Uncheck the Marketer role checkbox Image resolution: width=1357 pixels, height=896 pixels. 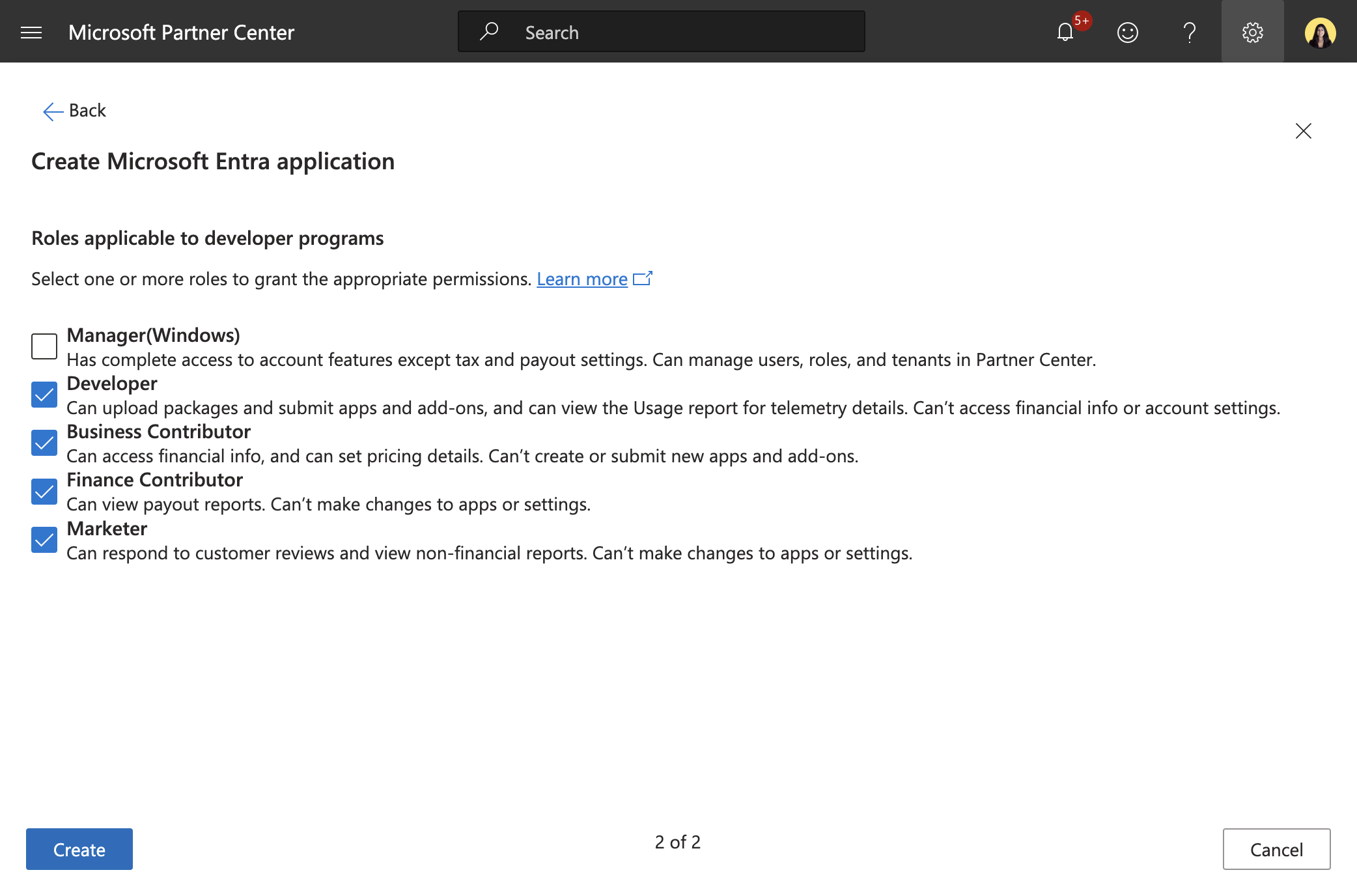point(44,540)
